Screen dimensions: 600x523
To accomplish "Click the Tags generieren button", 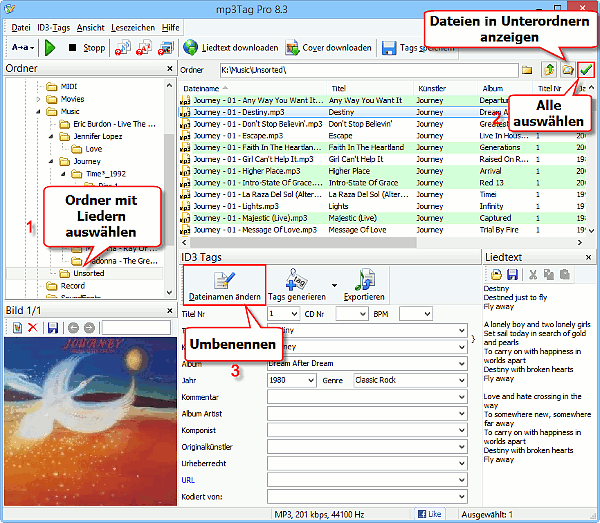I will (x=297, y=285).
